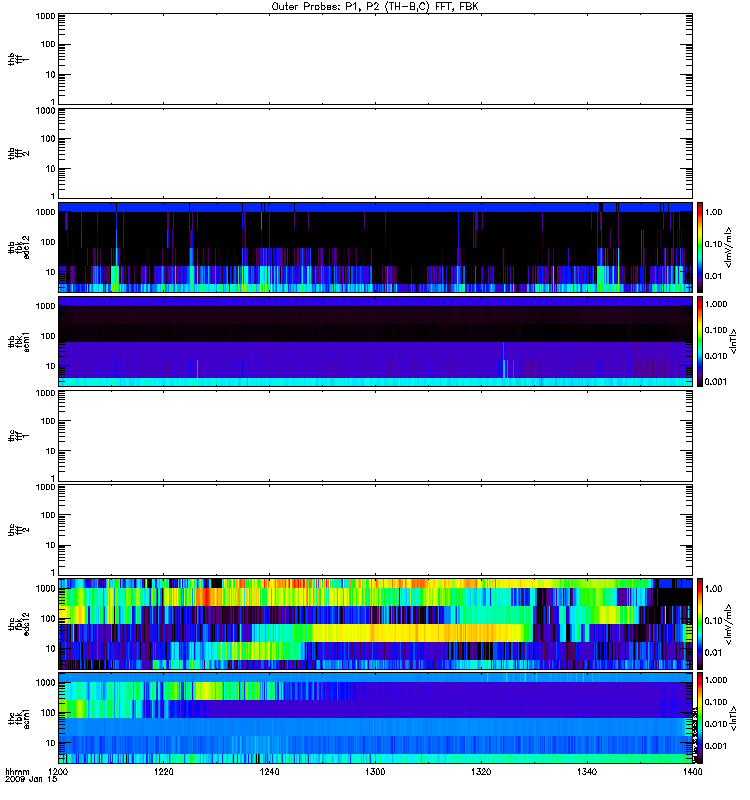
Task: Click the empty thb fff 2 plot panel
Action: 375,153
